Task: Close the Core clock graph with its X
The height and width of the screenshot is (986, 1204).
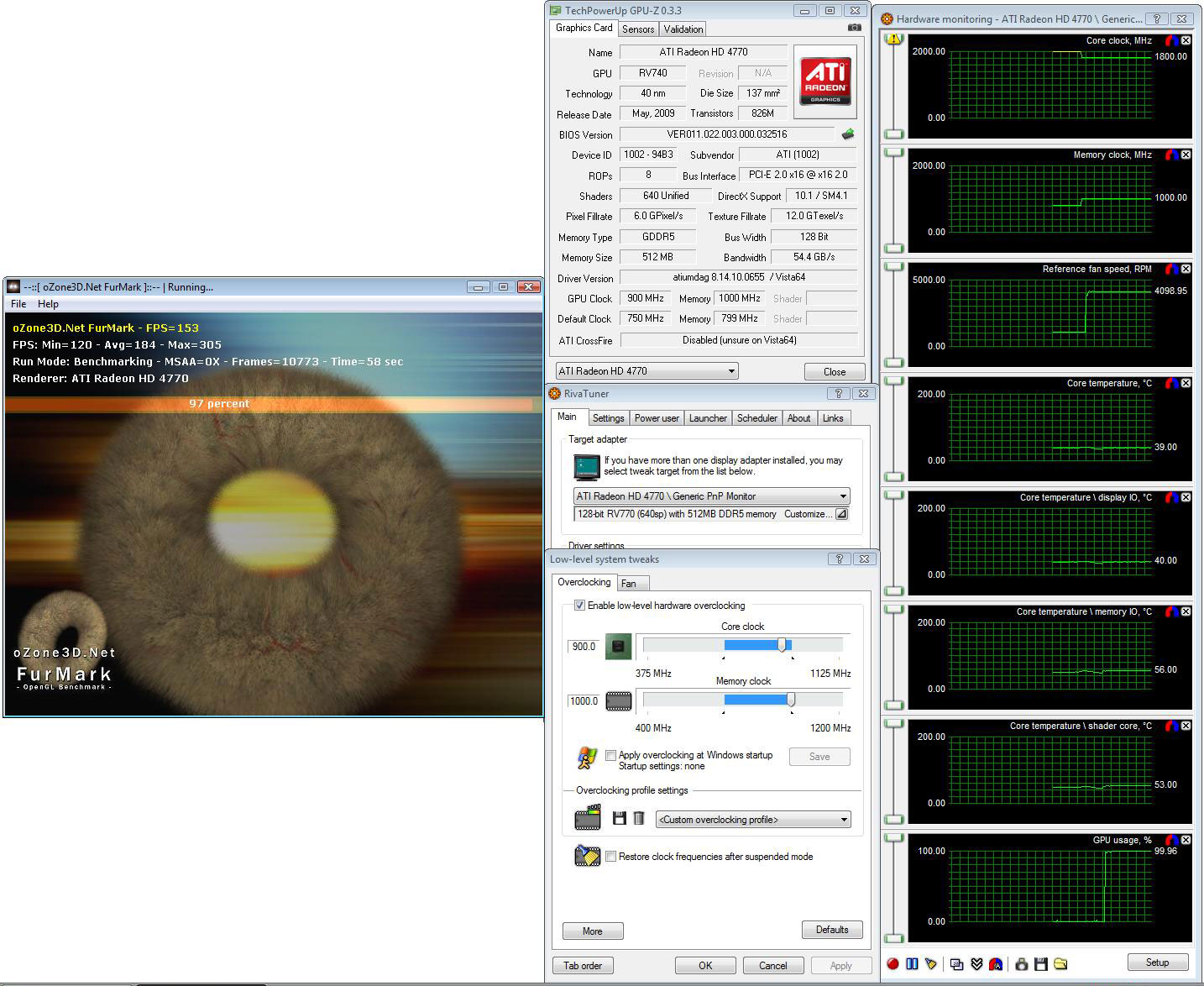Action: point(1186,40)
